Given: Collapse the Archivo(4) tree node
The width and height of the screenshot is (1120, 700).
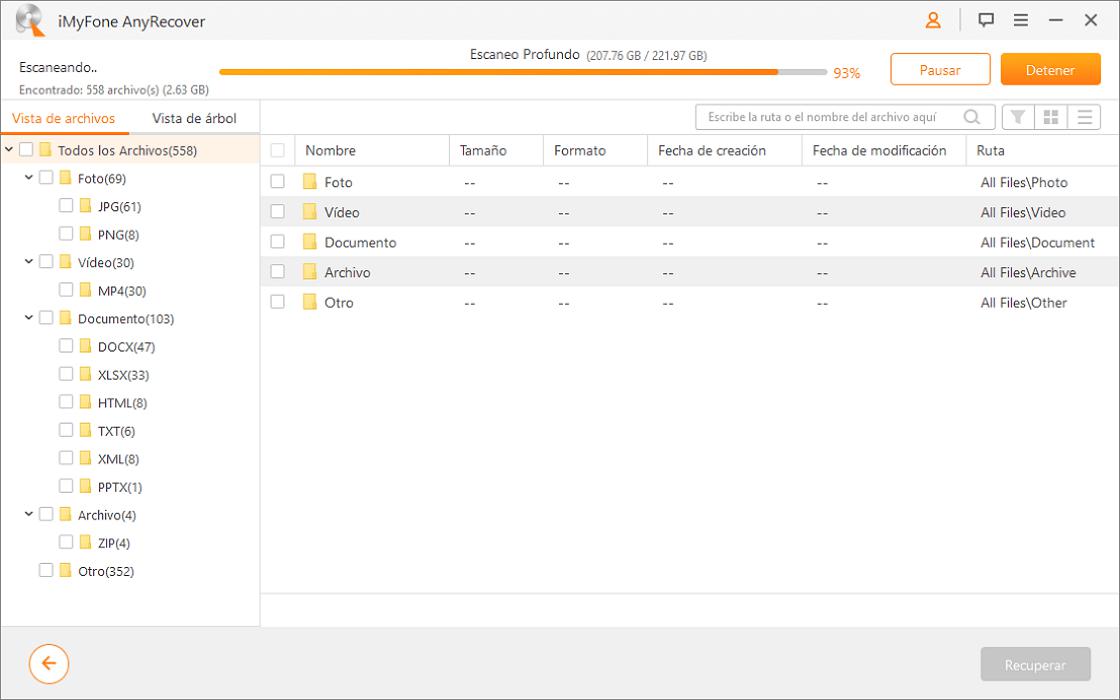Looking at the screenshot, I should coord(29,515).
